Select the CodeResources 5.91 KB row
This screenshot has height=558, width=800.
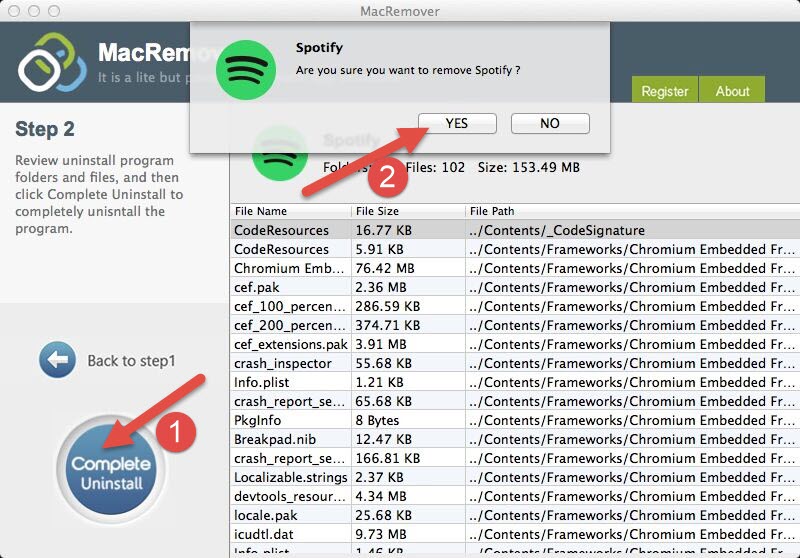[515, 249]
